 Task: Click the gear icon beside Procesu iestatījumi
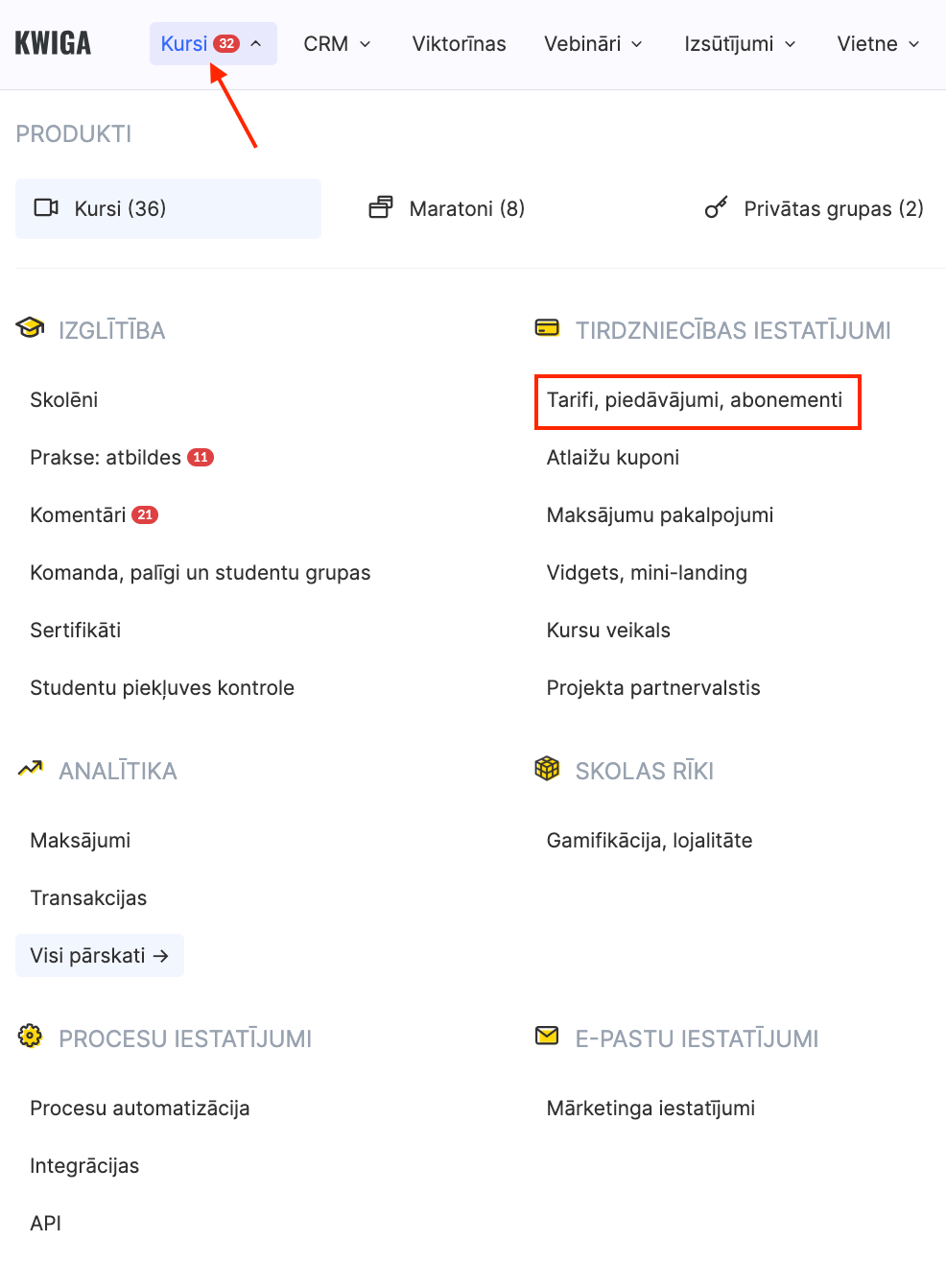point(30,1037)
